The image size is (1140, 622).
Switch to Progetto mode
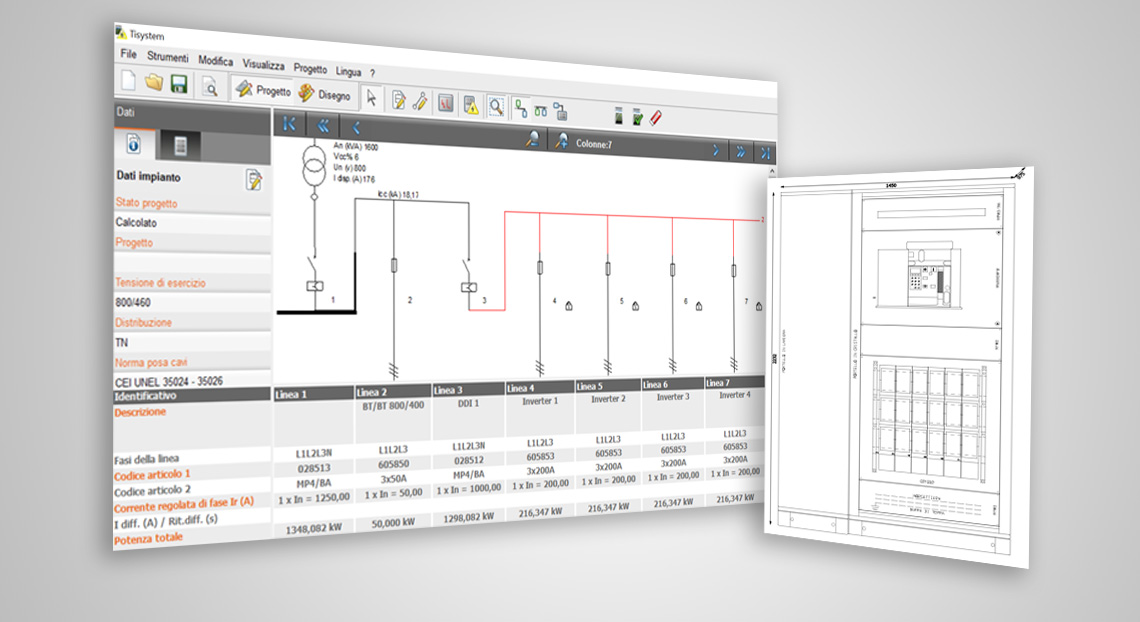click(263, 91)
